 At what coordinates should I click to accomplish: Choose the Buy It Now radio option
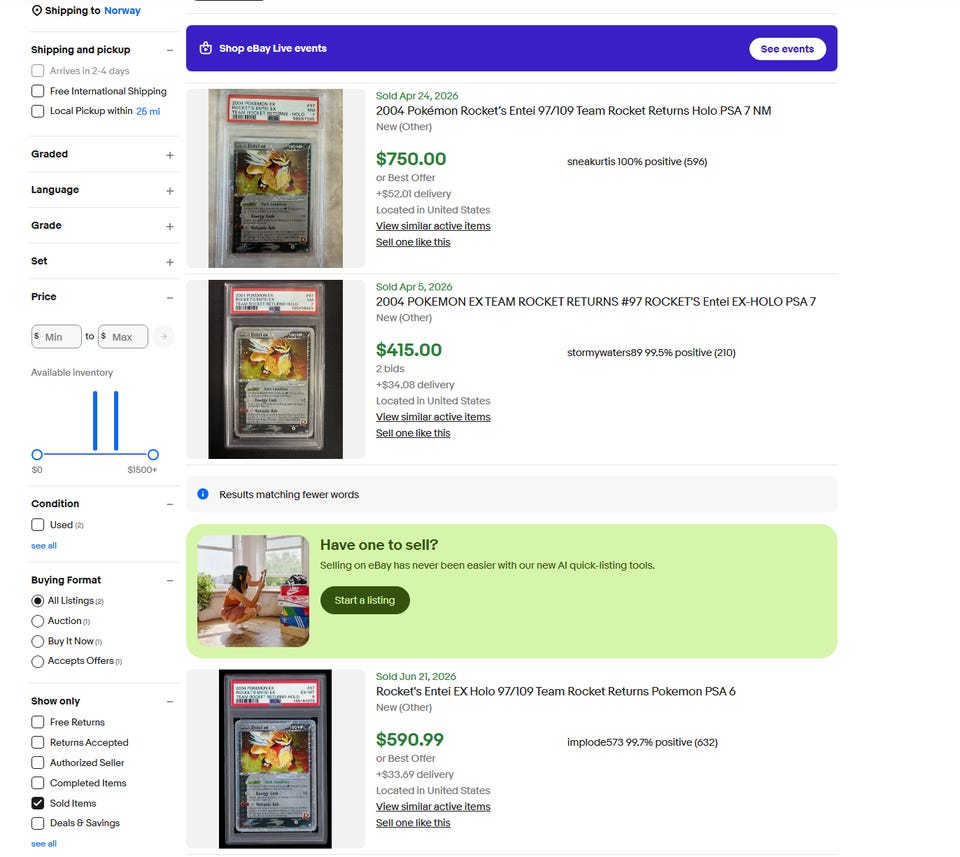point(37,641)
